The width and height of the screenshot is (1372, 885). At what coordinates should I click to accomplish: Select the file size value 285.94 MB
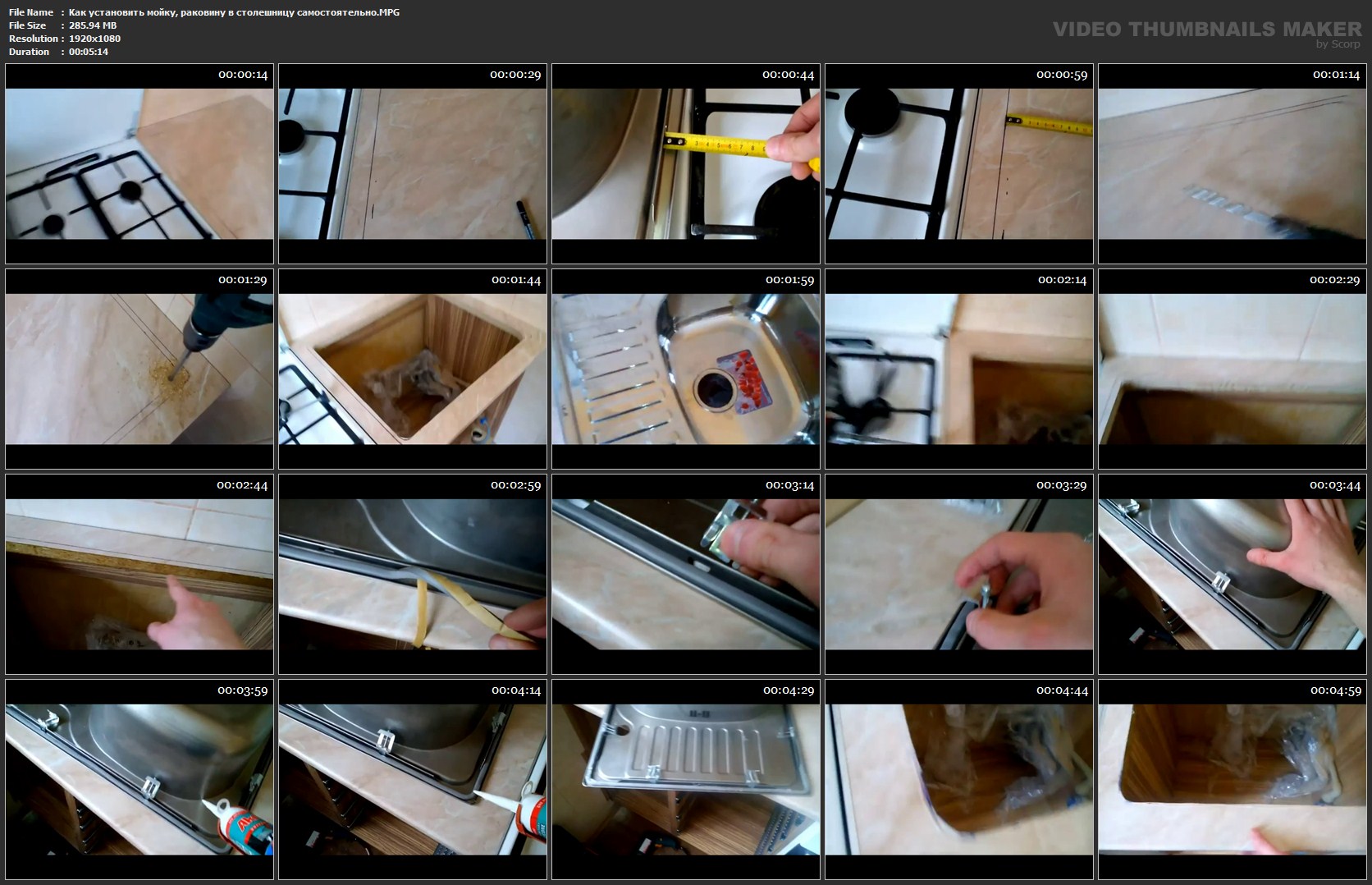tap(93, 25)
